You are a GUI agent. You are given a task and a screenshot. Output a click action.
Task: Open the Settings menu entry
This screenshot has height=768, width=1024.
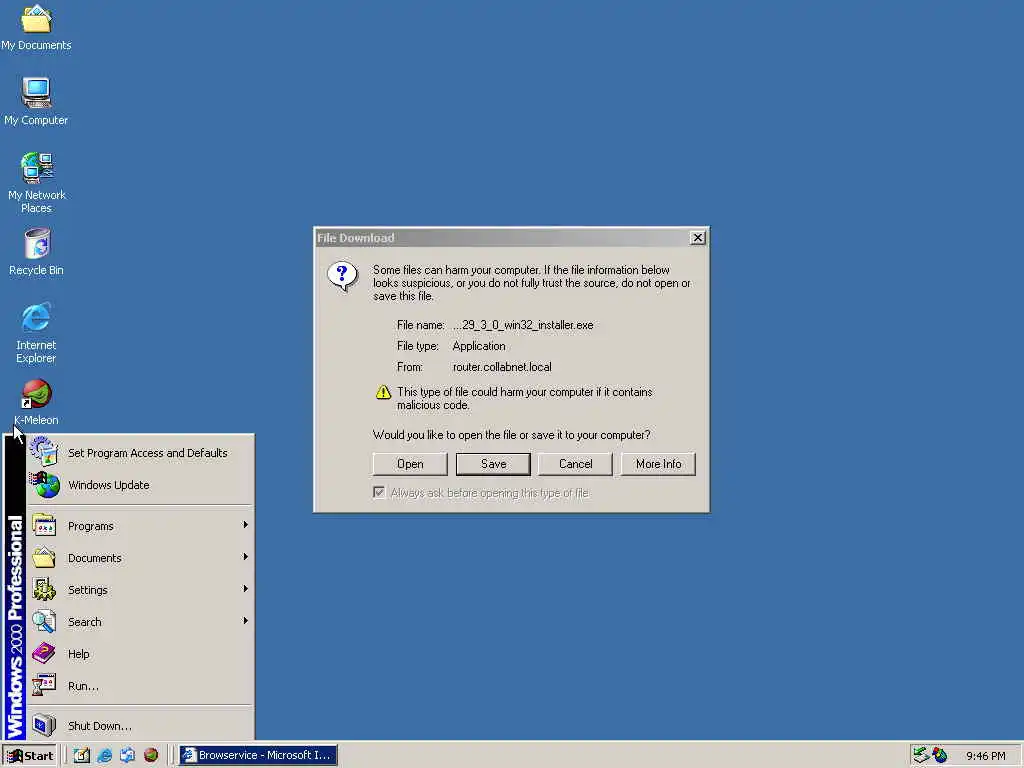140,590
